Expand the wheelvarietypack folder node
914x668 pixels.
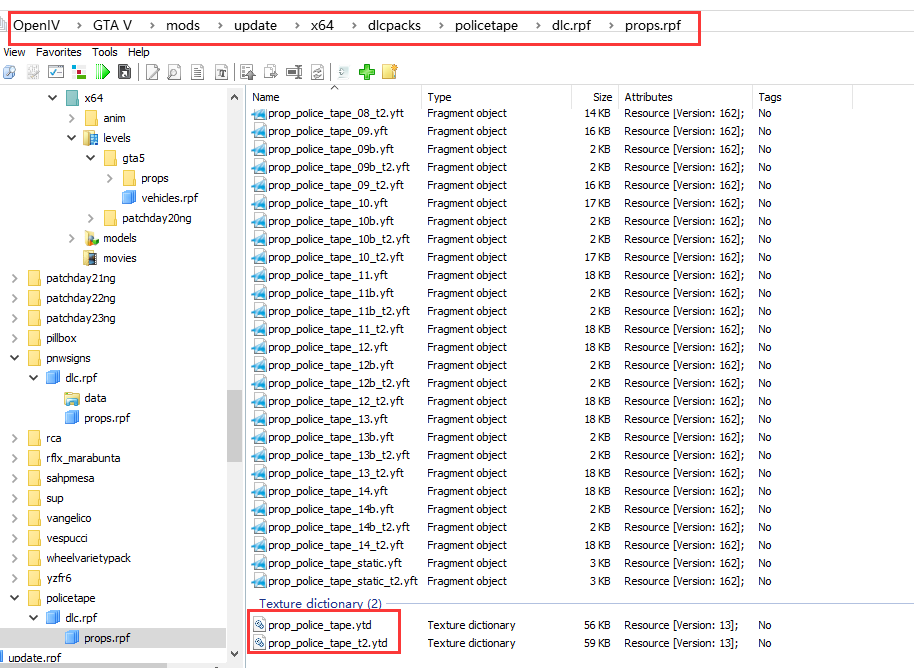click(15, 558)
